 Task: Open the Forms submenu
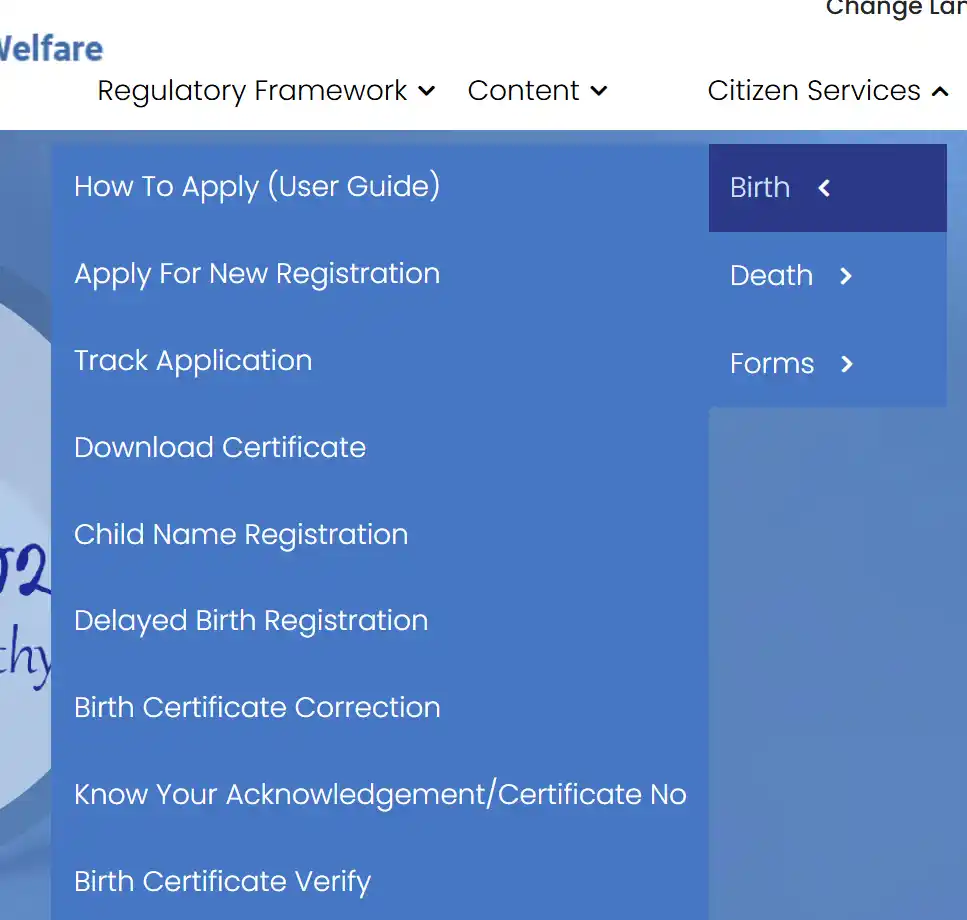[x=828, y=363]
